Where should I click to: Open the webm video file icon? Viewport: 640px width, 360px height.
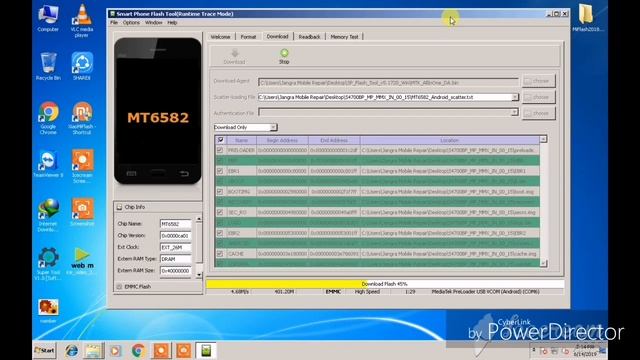(x=82, y=261)
